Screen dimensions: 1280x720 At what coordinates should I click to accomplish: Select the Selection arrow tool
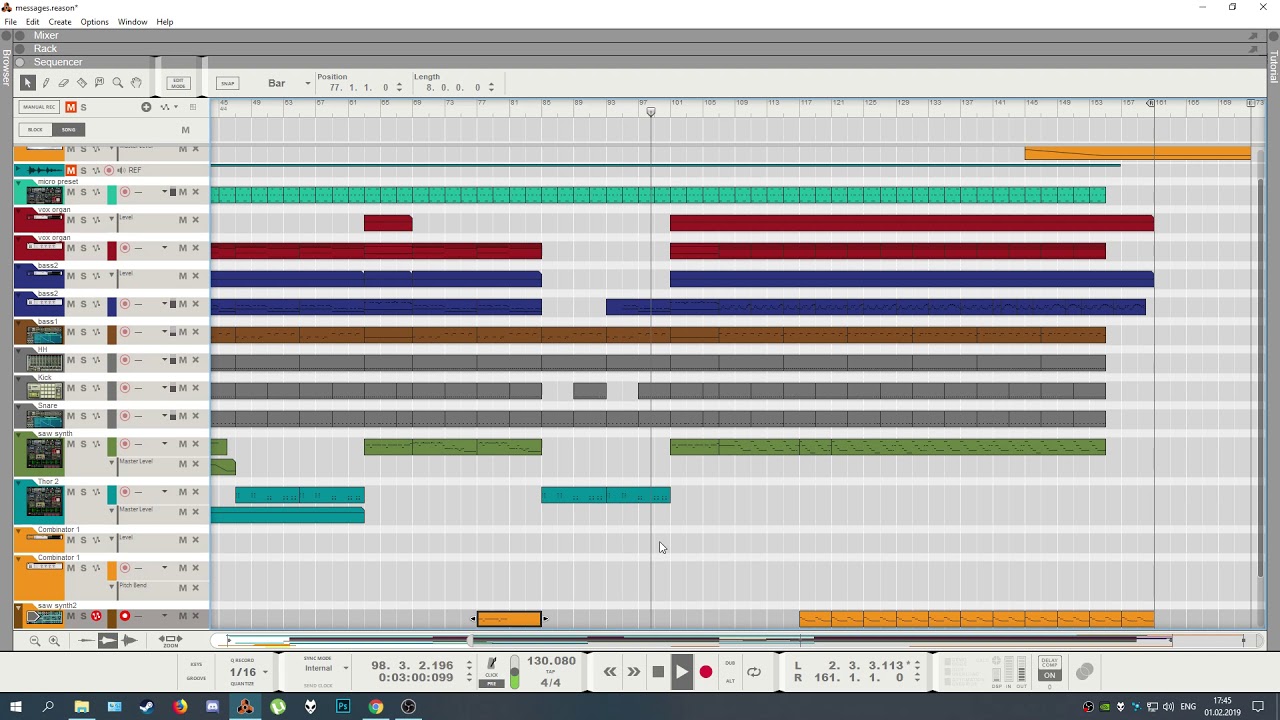click(x=27, y=83)
